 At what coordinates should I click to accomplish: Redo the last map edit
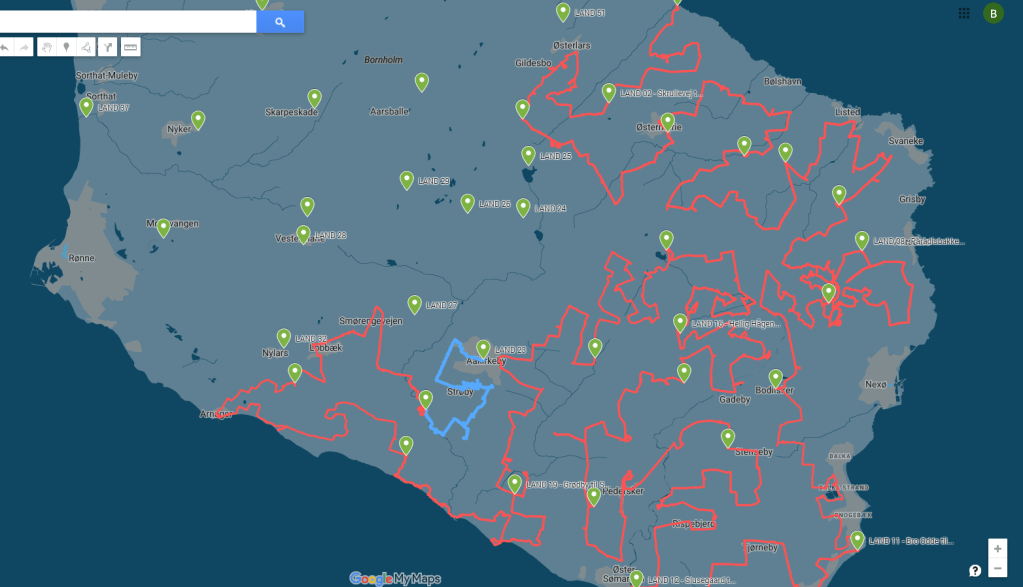point(24,47)
